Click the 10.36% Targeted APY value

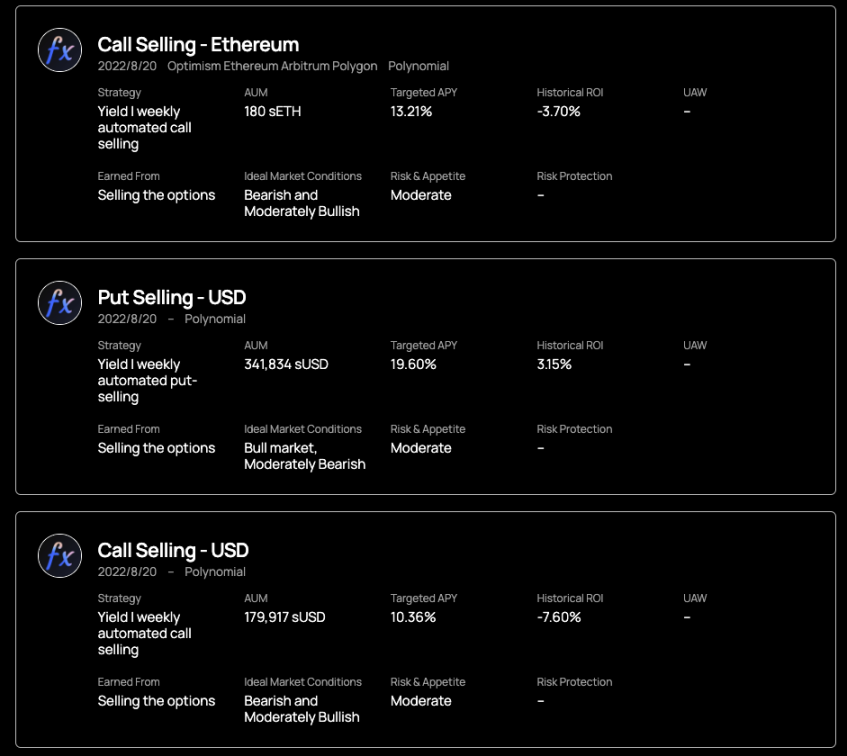[x=413, y=617]
